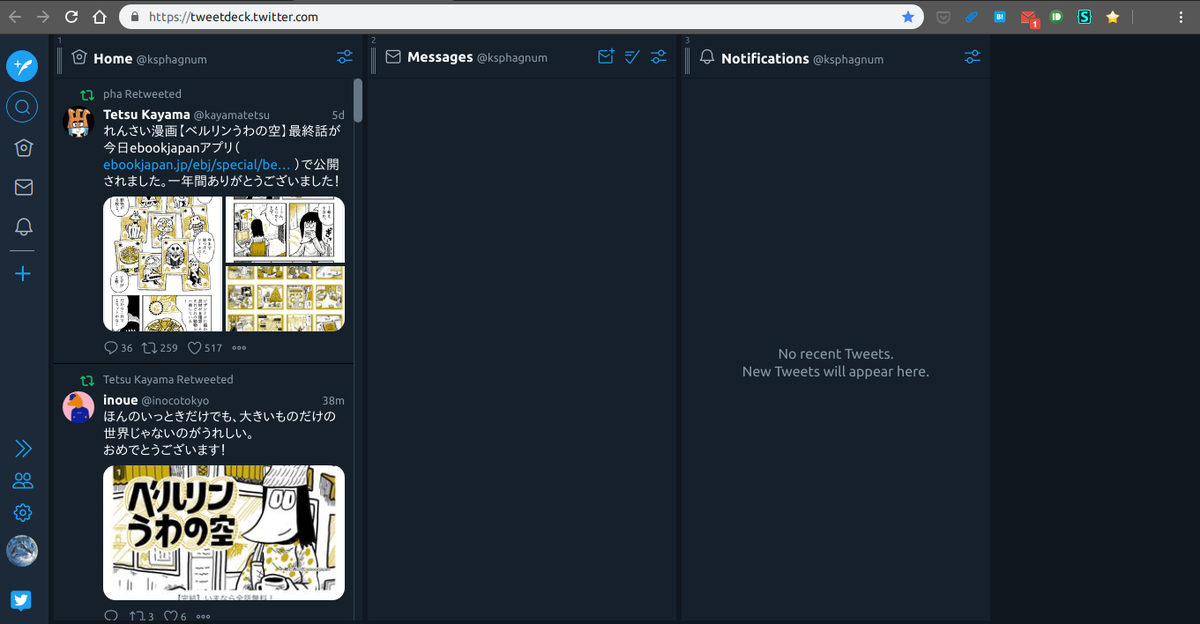Go to browser home page icon

pyautogui.click(x=99, y=16)
